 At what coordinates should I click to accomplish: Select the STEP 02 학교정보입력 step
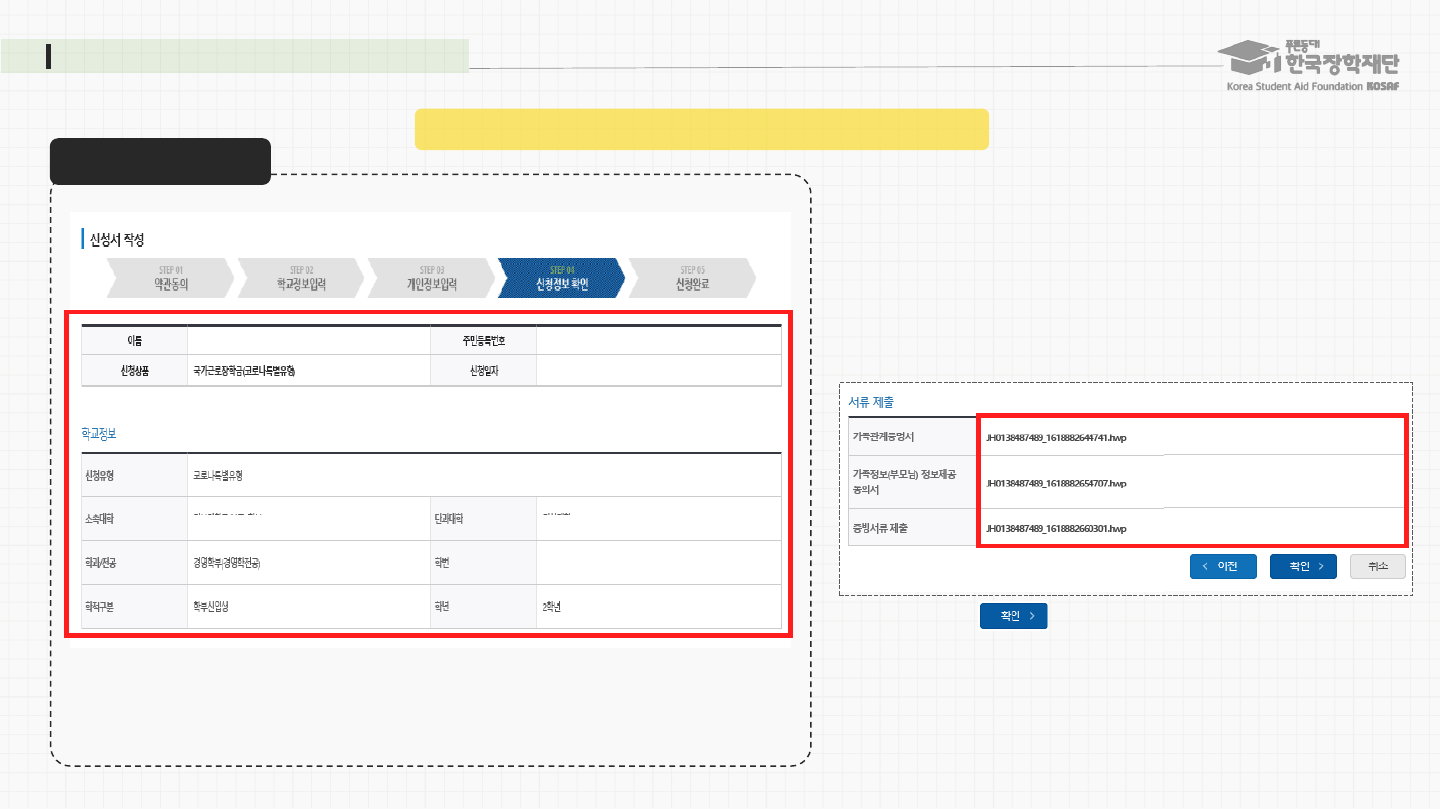tap(301, 278)
